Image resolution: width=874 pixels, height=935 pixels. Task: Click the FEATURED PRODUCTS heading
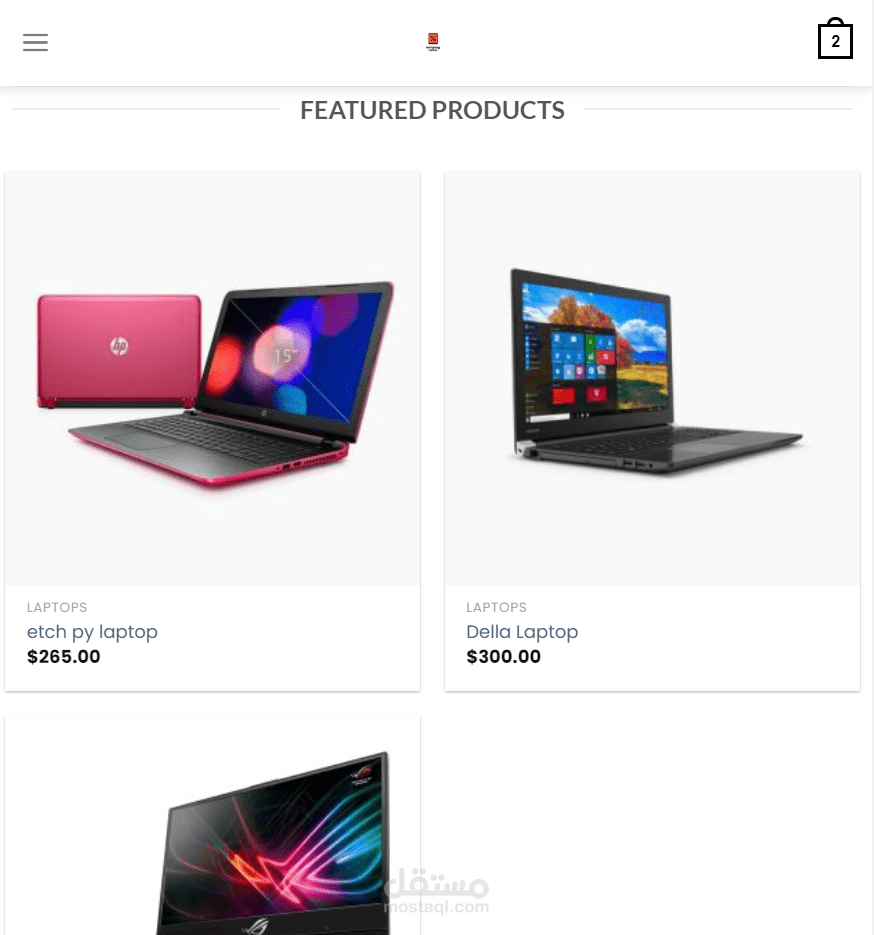point(432,110)
